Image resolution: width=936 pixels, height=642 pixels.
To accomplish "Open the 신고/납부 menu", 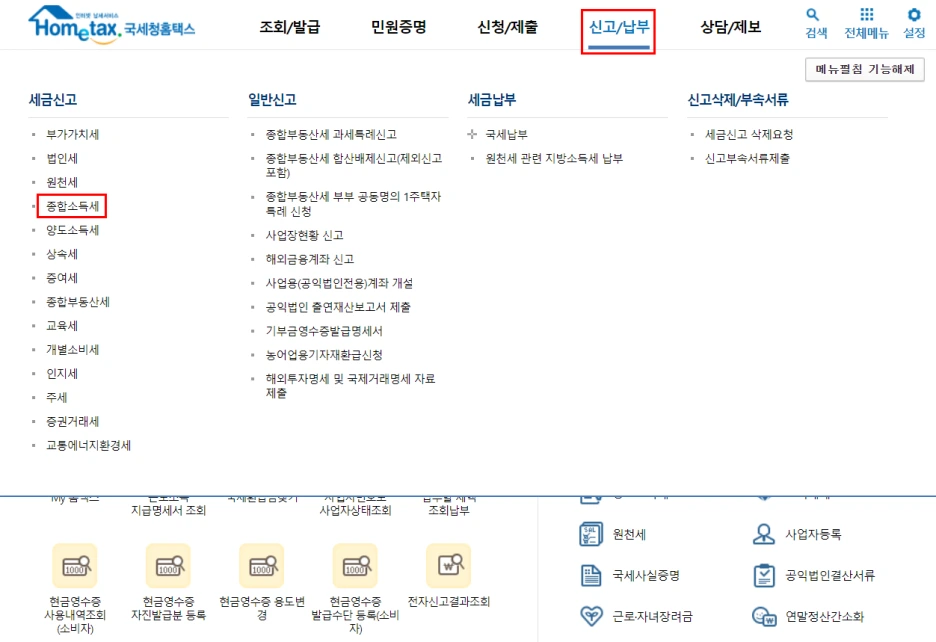I will [x=618, y=26].
